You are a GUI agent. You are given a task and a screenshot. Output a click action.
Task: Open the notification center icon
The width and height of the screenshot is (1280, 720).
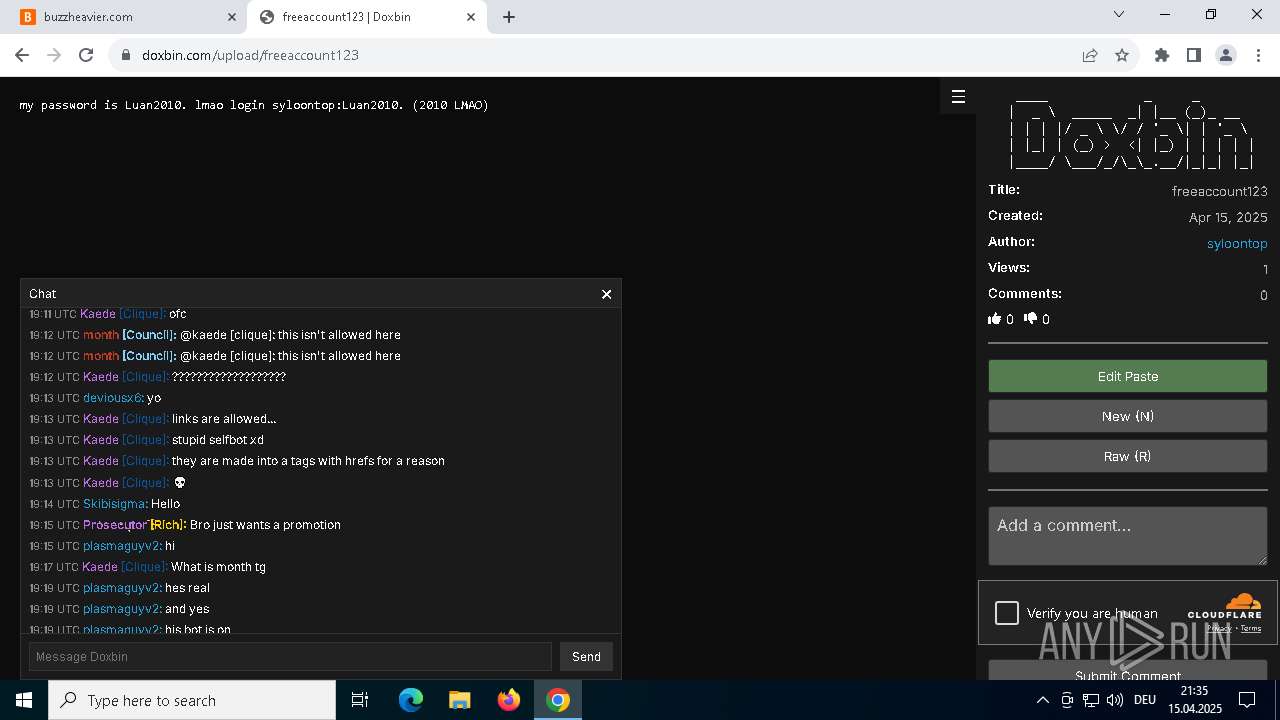pos(1248,700)
